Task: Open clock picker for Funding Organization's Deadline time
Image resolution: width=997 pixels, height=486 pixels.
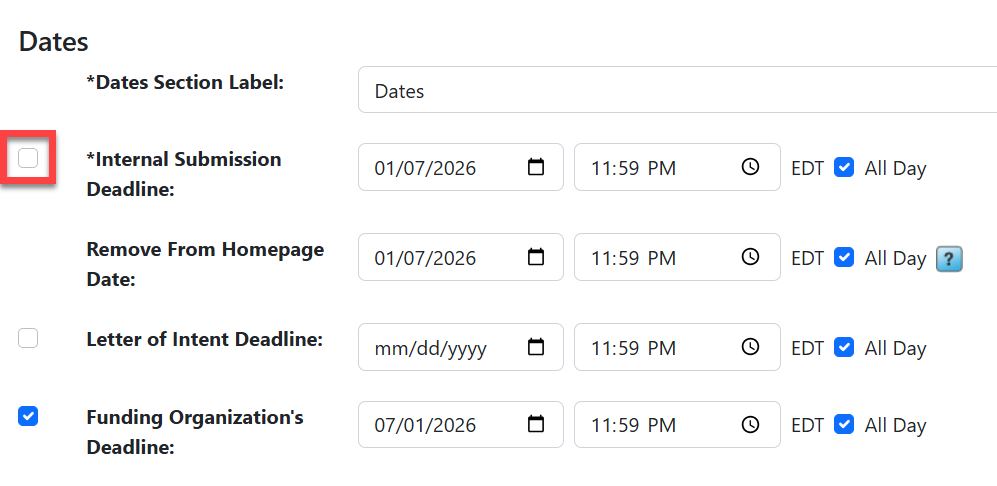Action: [750, 424]
